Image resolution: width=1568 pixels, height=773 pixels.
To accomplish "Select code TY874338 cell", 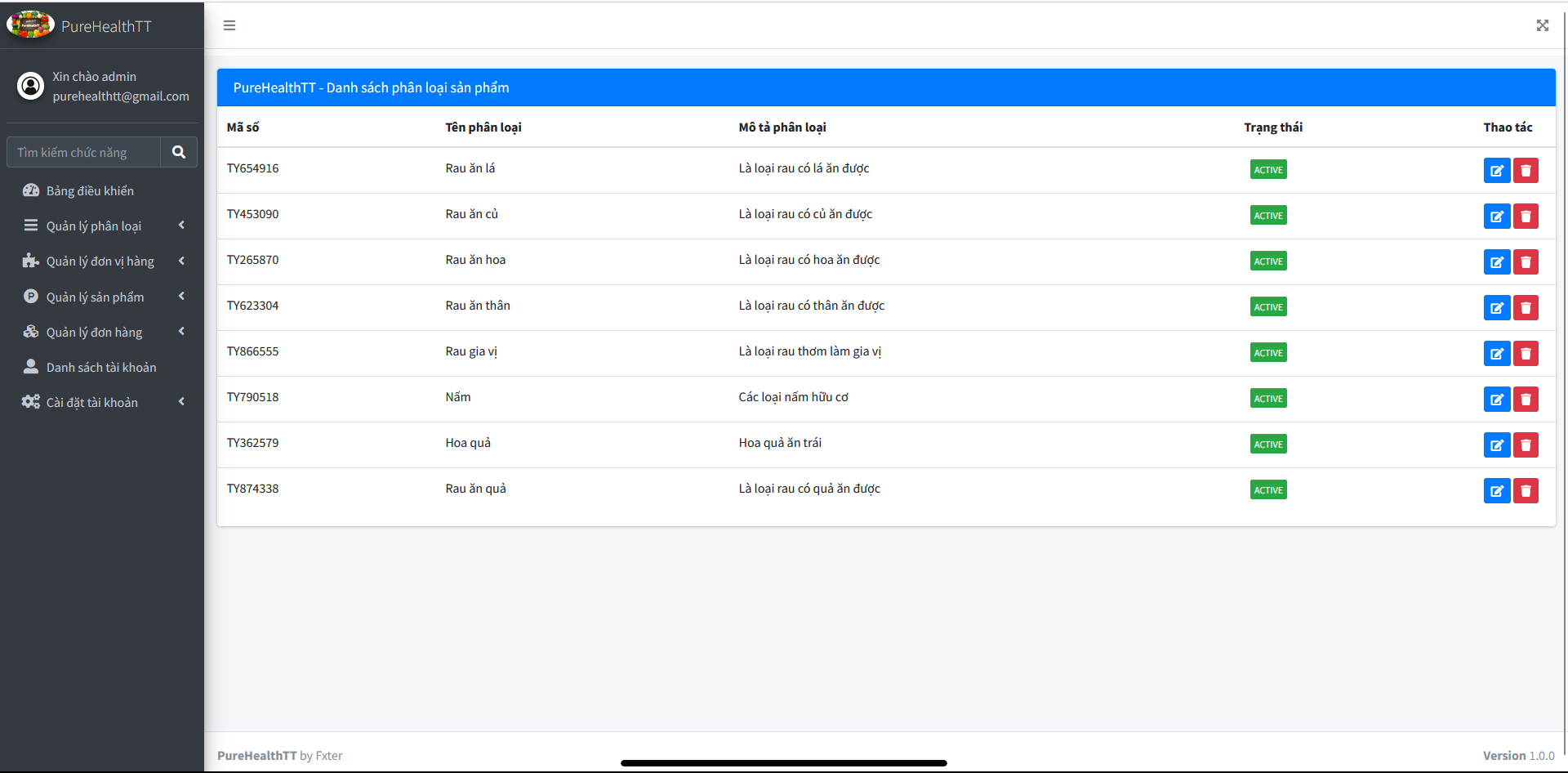I will (253, 489).
